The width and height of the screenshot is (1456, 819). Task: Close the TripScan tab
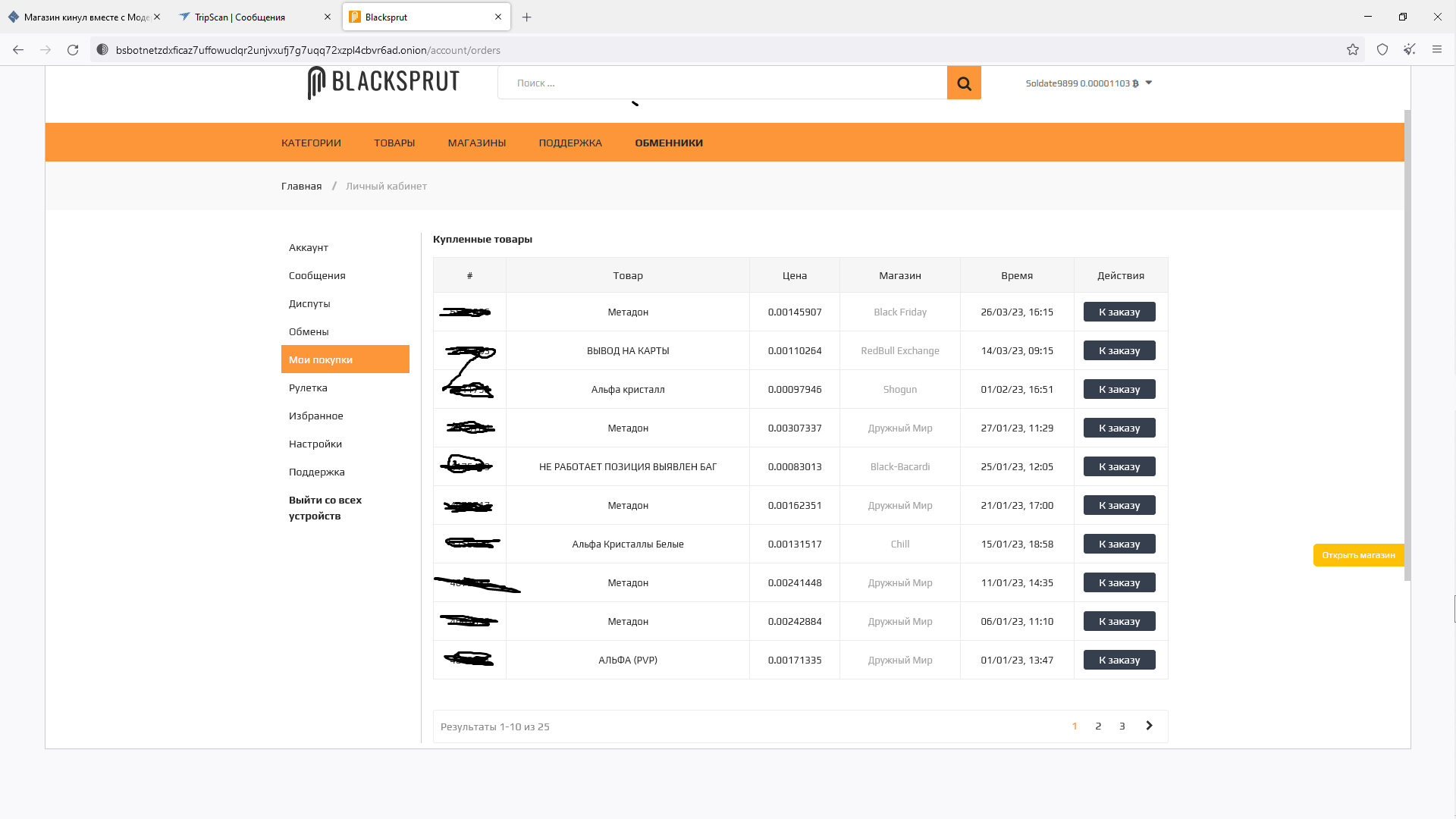pos(328,17)
